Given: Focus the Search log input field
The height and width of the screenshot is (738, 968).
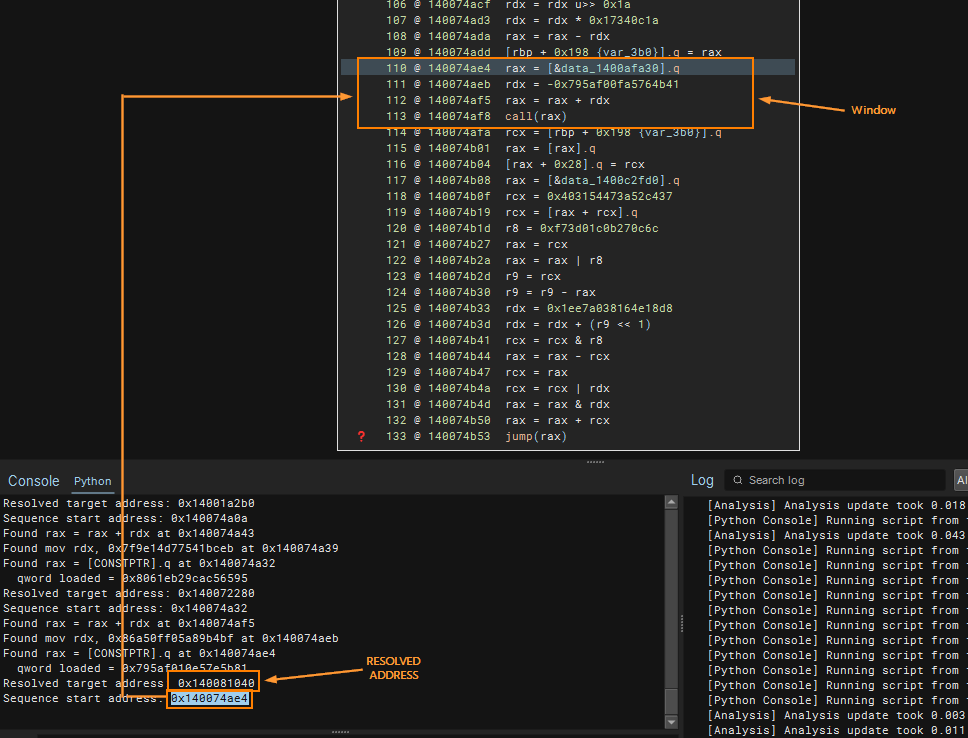Looking at the screenshot, I should point(840,480).
